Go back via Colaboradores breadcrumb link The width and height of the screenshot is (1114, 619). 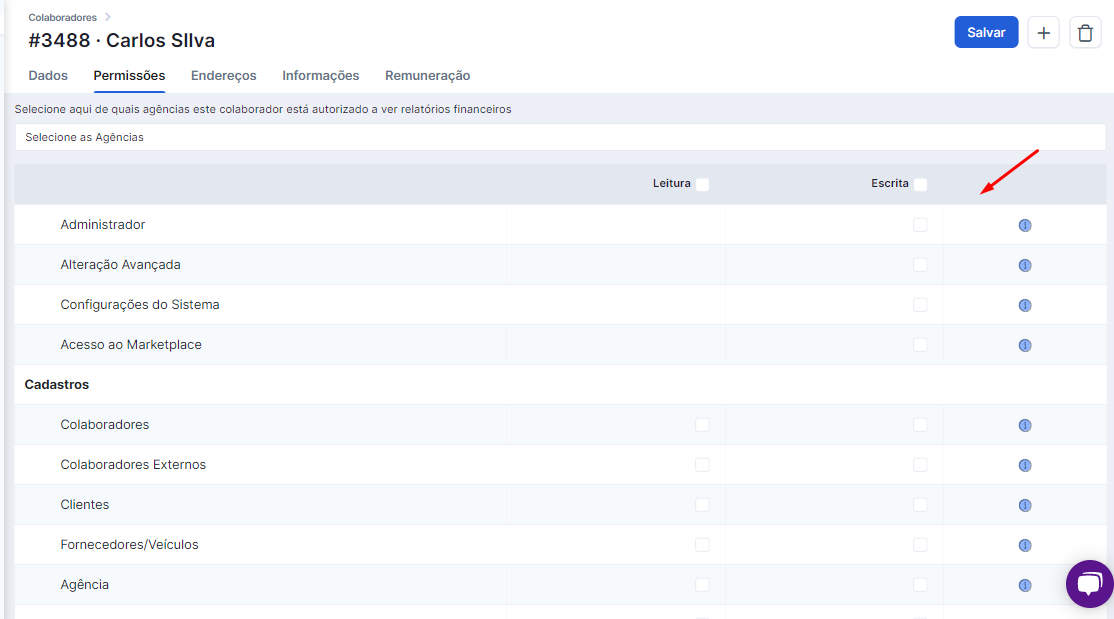coord(63,17)
